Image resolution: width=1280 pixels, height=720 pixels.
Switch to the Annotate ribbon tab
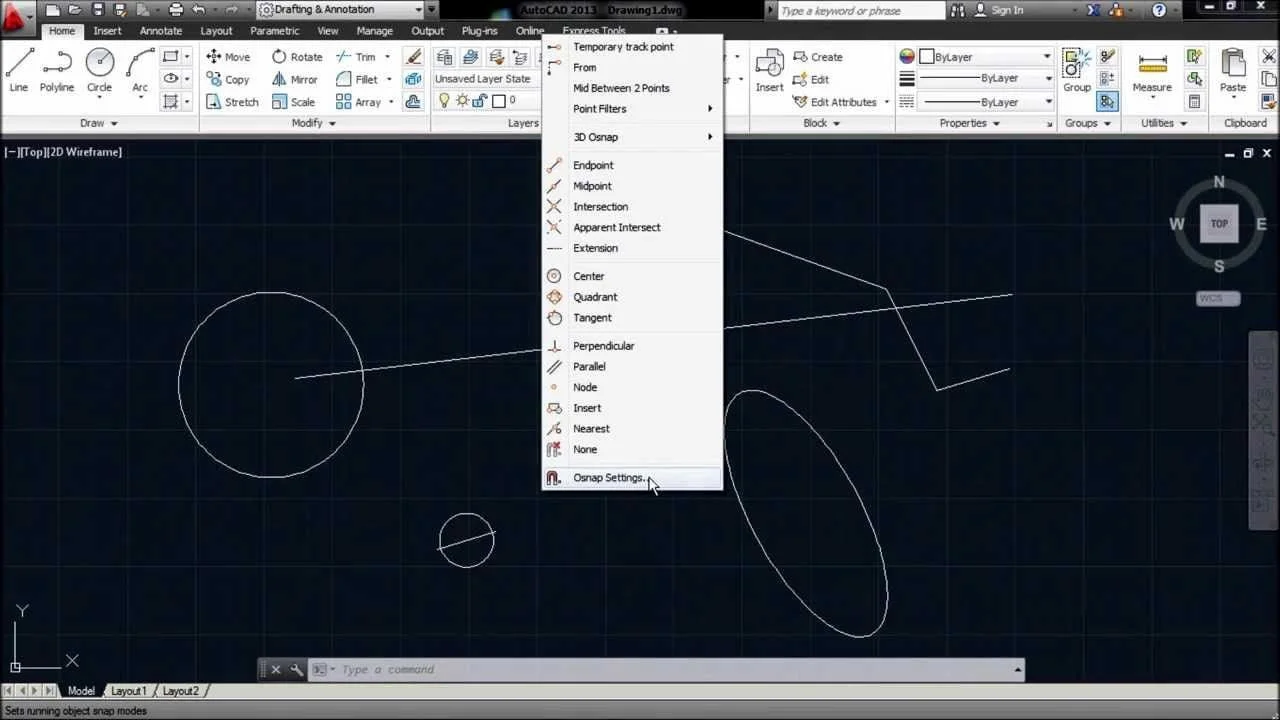(160, 30)
